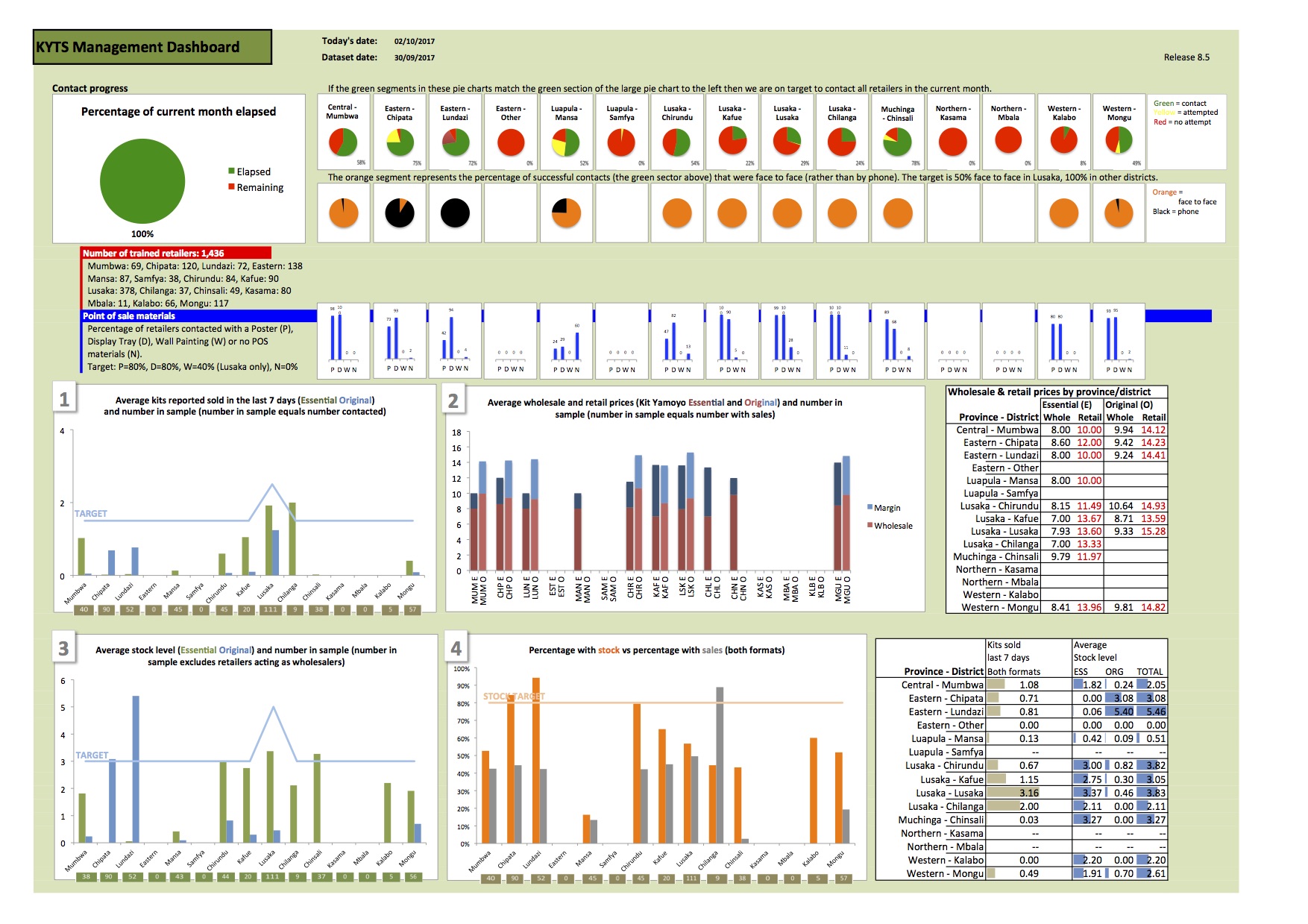Select the Eastern - Chipata contact pie chart

400,142
